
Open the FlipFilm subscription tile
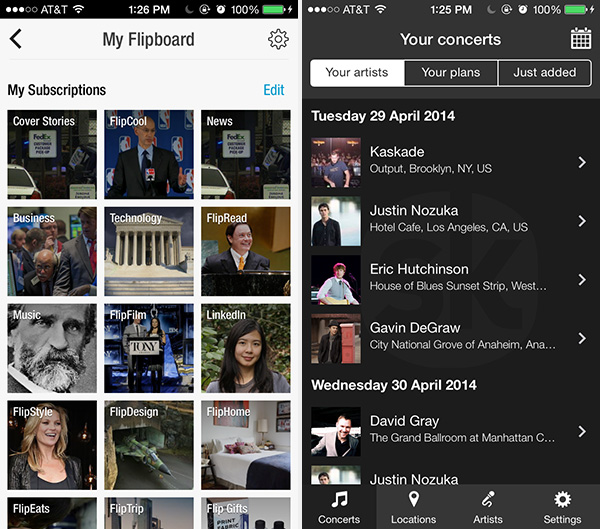coord(149,348)
